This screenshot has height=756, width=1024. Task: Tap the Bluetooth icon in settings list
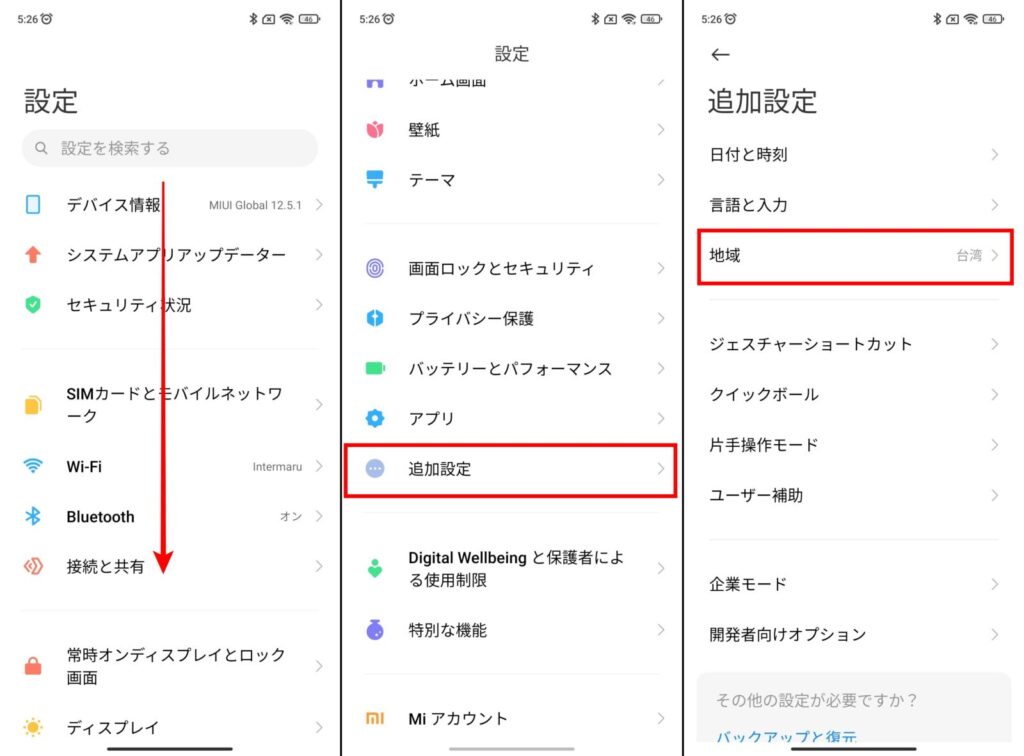coord(33,517)
